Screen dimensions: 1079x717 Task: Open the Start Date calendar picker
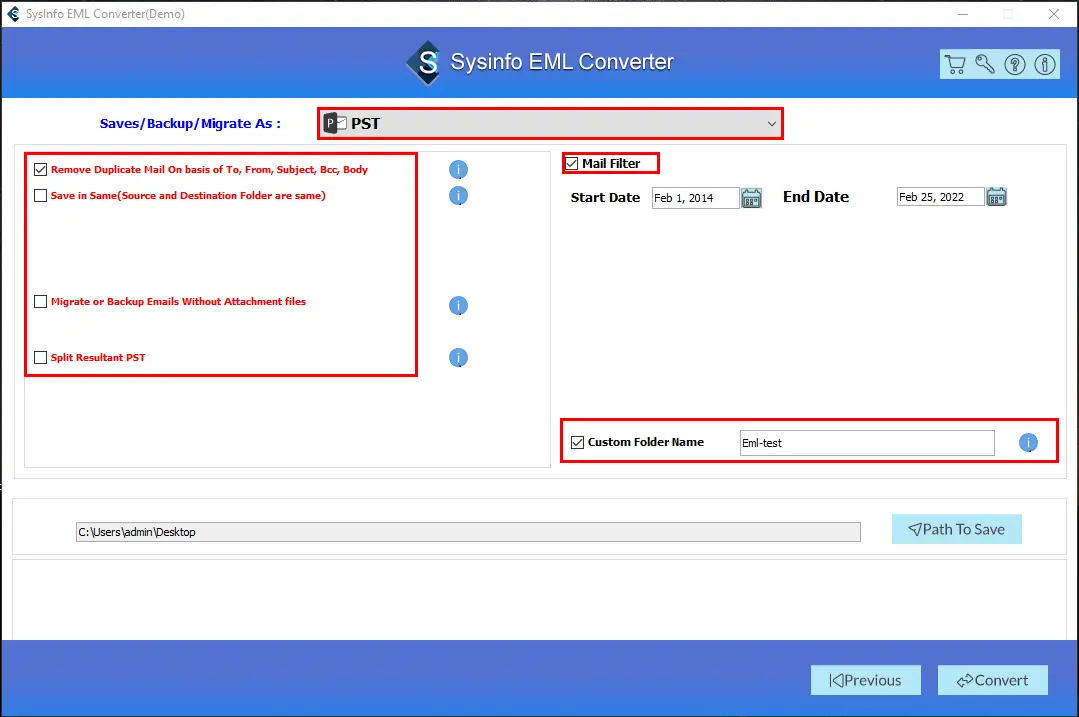751,198
